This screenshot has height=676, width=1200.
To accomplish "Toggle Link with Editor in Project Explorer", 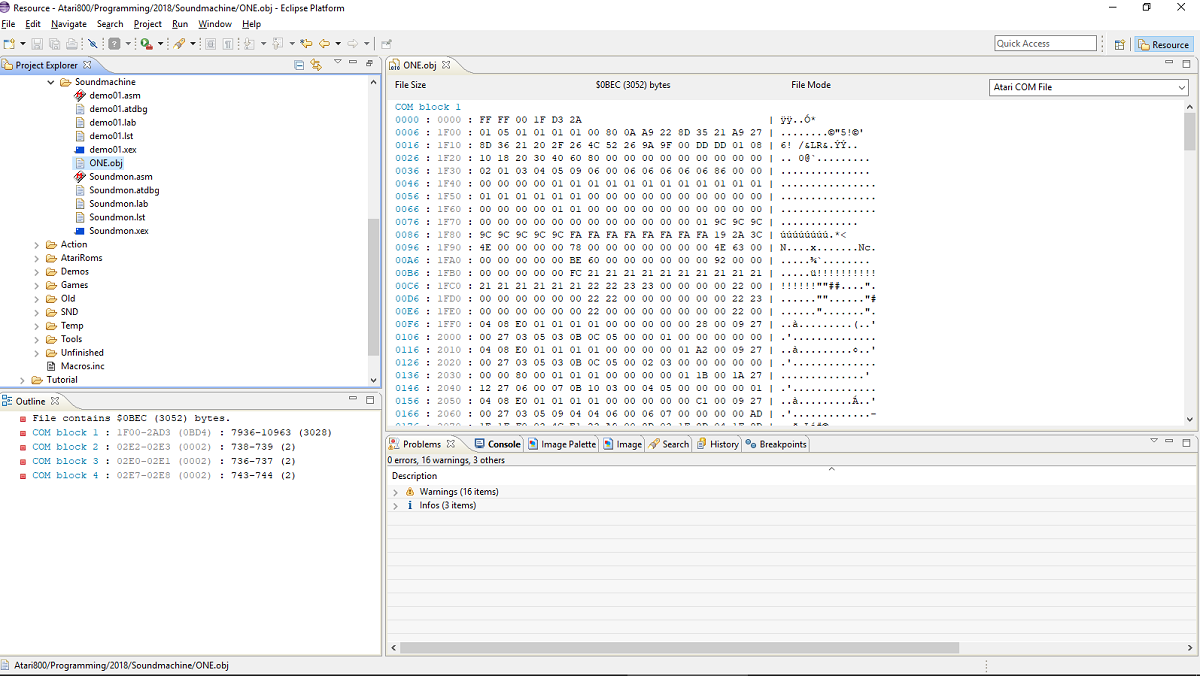I will (316, 65).
